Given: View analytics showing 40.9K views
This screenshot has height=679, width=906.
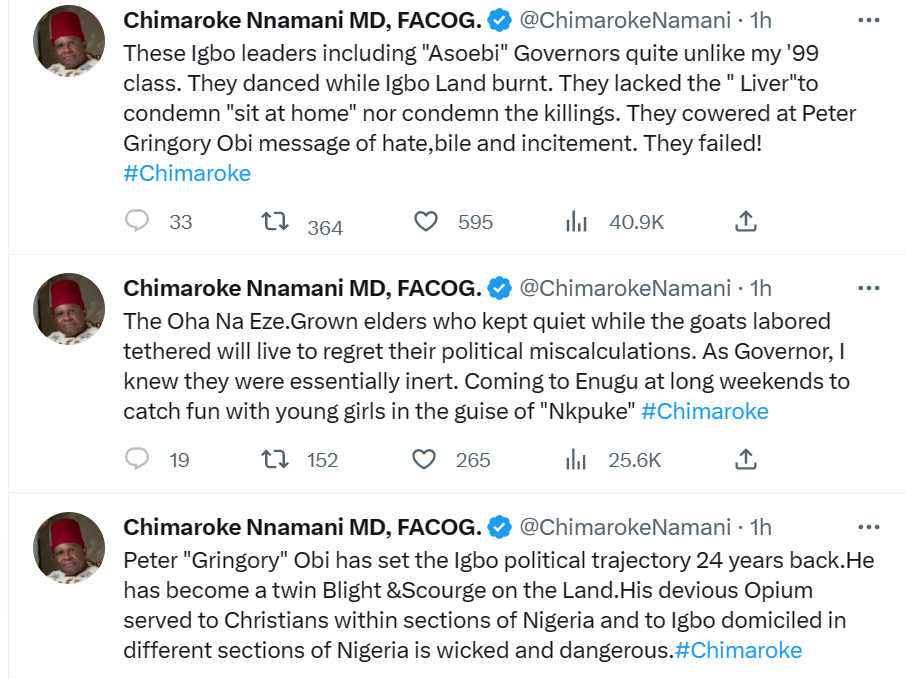Looking at the screenshot, I should coord(576,221).
